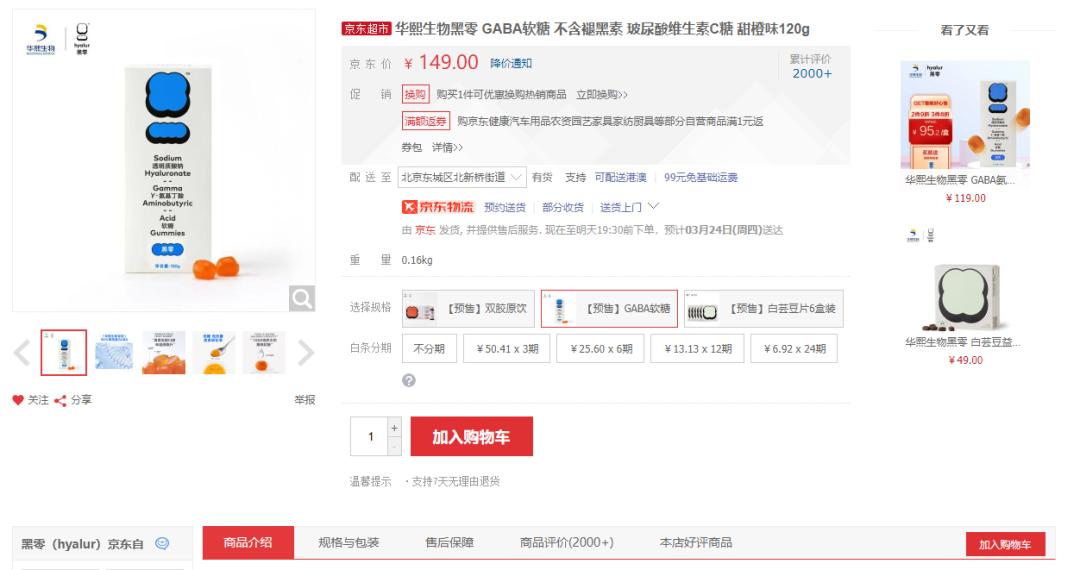Open the main product image
This screenshot has width=1080, height=570.
(164, 160)
